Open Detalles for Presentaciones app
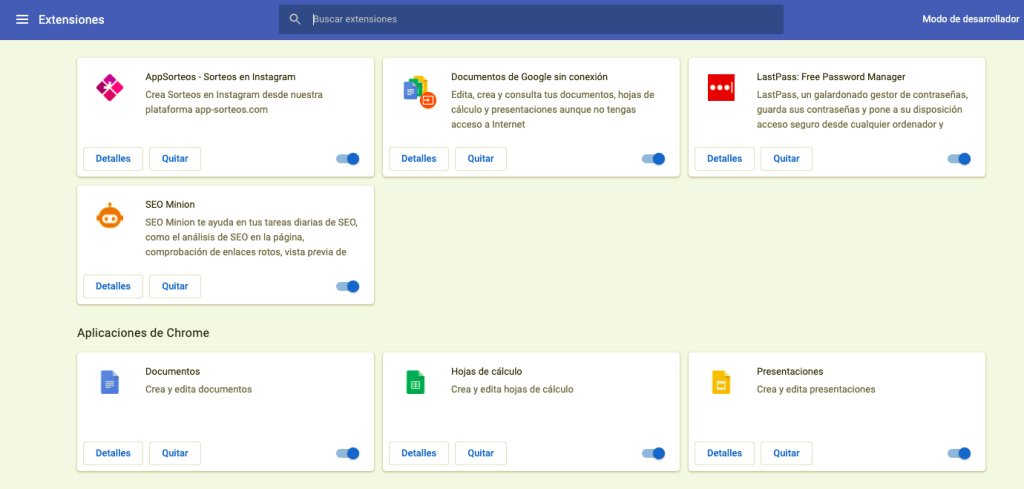This screenshot has height=489, width=1024. (x=724, y=453)
